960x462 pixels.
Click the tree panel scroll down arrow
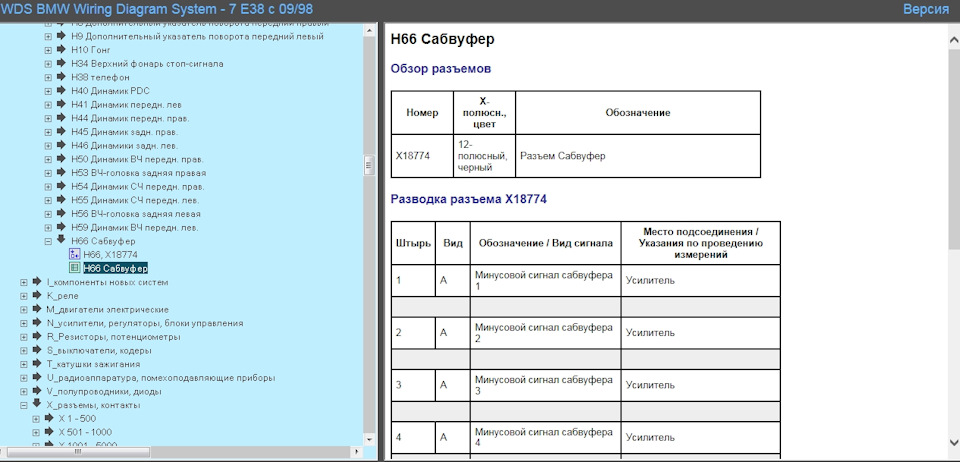[x=369, y=439]
